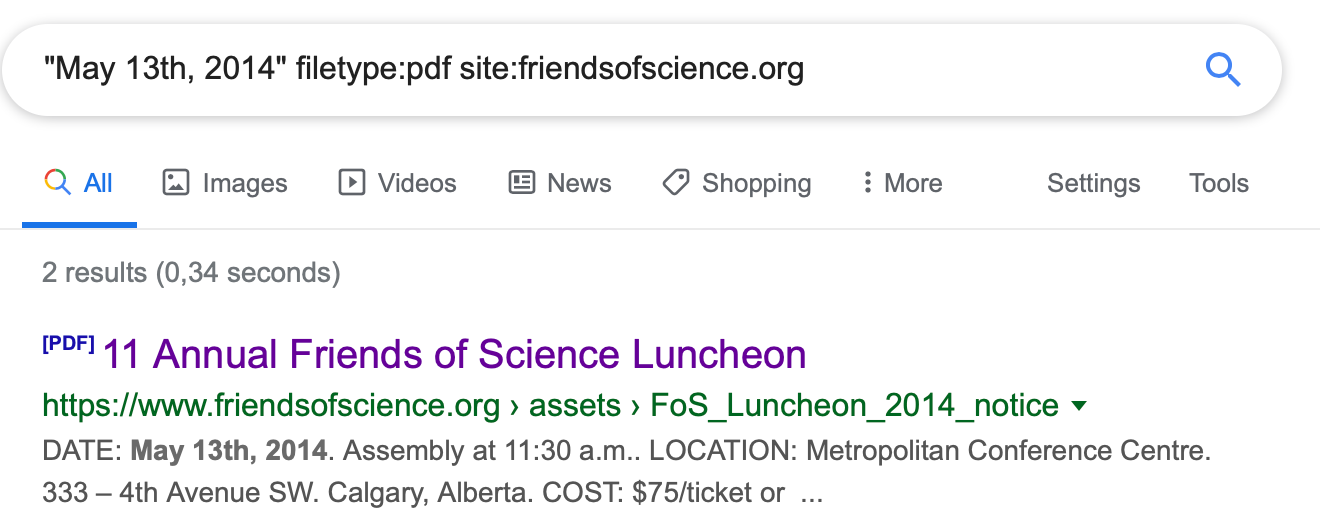The height and width of the screenshot is (518, 1320).
Task: Click the News tab newspaper icon
Action: point(522,183)
